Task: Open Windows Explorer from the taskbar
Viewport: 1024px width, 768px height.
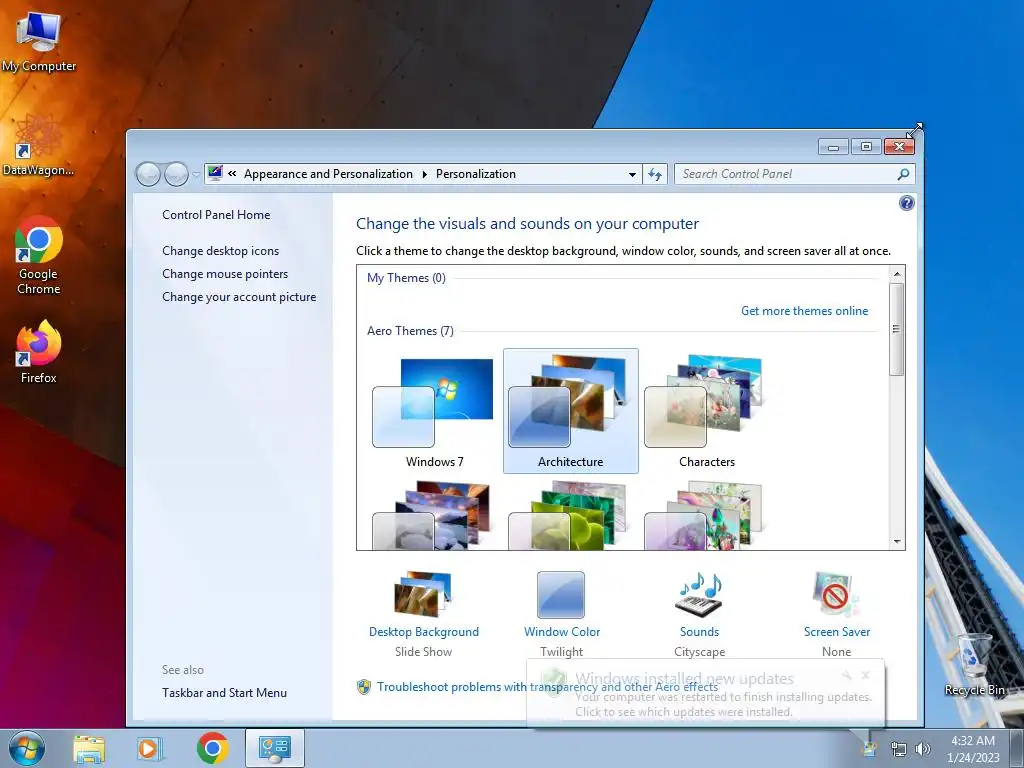Action: pos(89,749)
